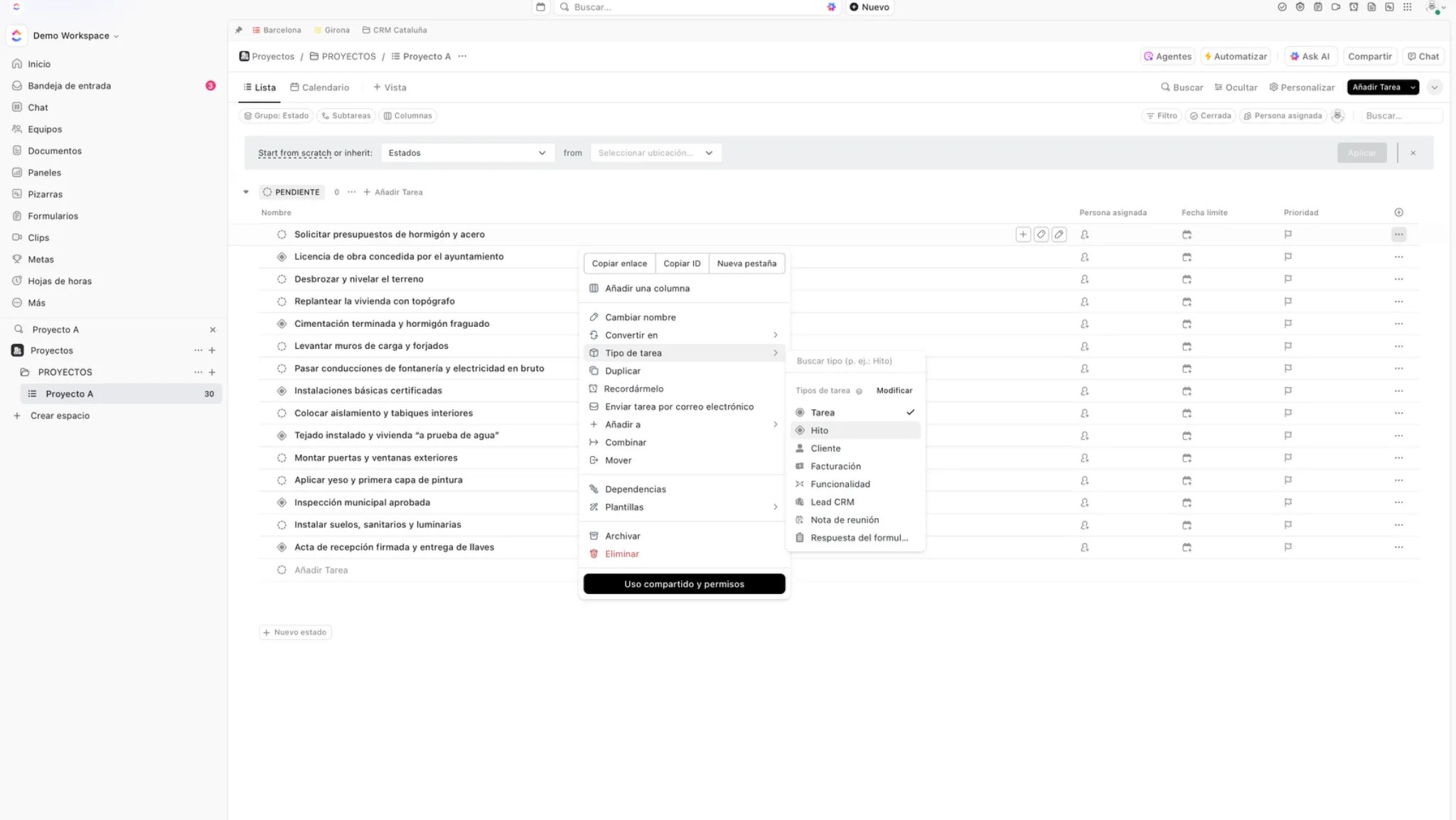Open Clips from the sidebar
Image resolution: width=1456 pixels, height=820 pixels.
[38, 237]
